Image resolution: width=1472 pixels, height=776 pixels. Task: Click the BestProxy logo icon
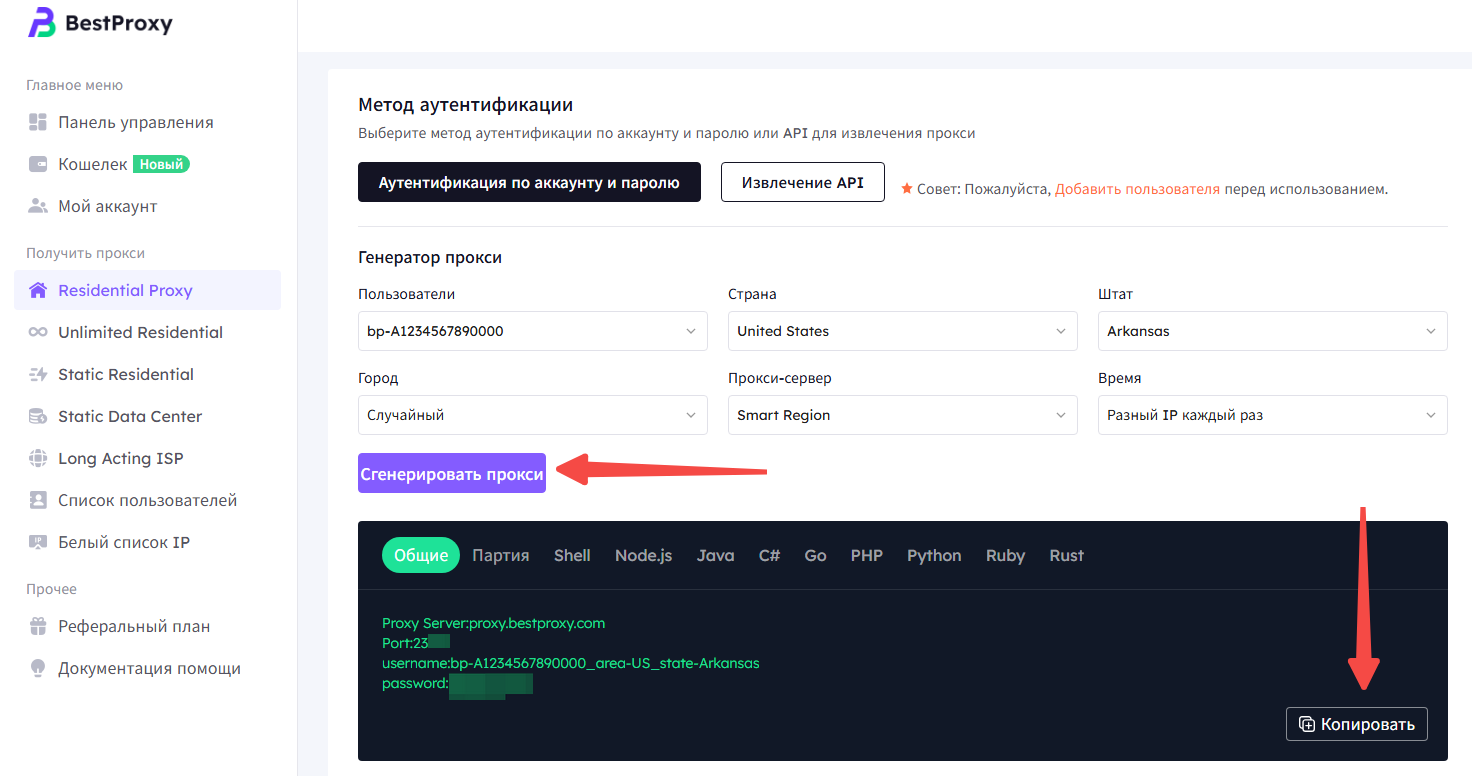[42, 23]
